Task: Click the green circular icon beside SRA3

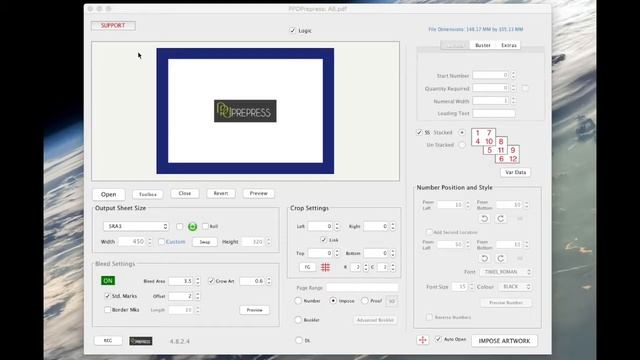Action: tap(192, 227)
